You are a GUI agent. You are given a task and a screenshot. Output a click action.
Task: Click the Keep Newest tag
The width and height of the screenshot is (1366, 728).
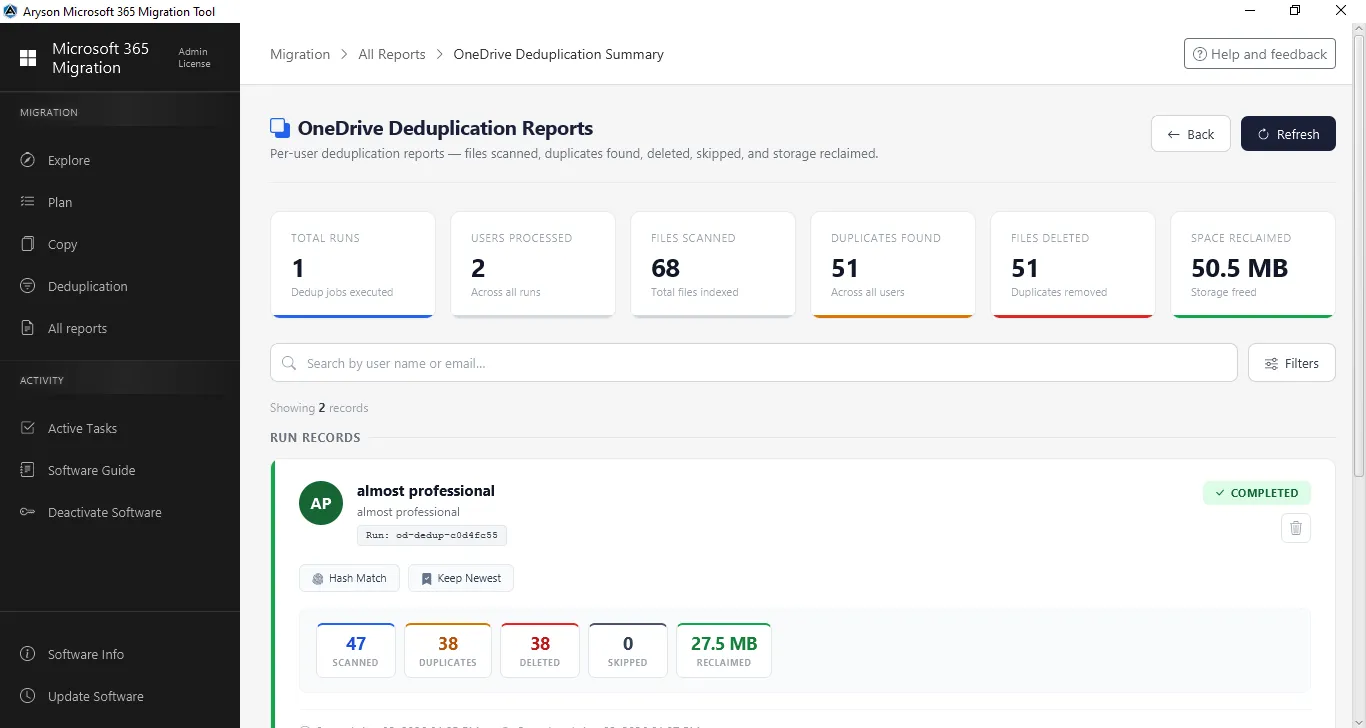coord(461,578)
